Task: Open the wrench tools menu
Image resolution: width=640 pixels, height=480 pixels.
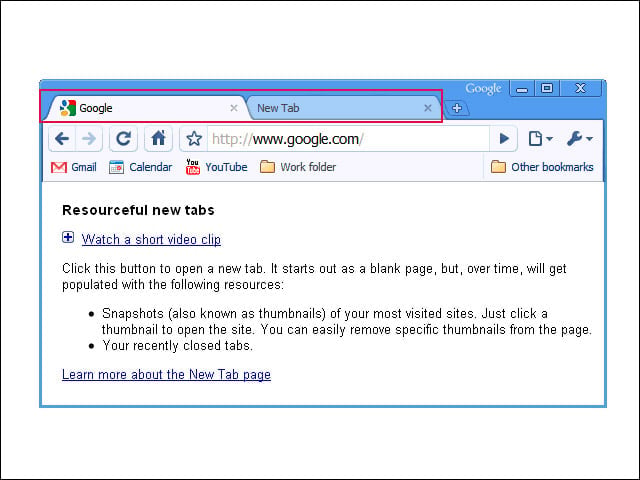Action: 579,139
